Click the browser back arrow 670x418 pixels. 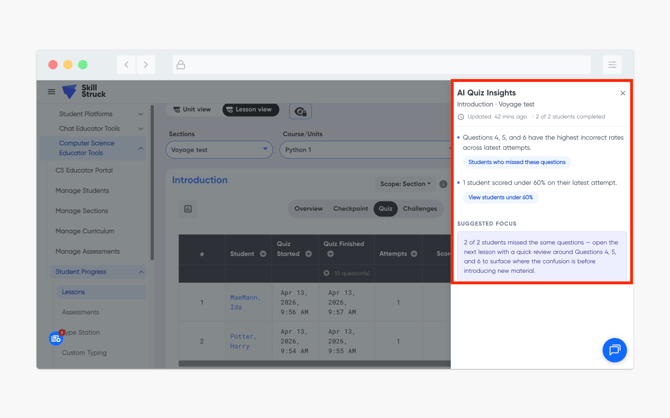coord(126,65)
